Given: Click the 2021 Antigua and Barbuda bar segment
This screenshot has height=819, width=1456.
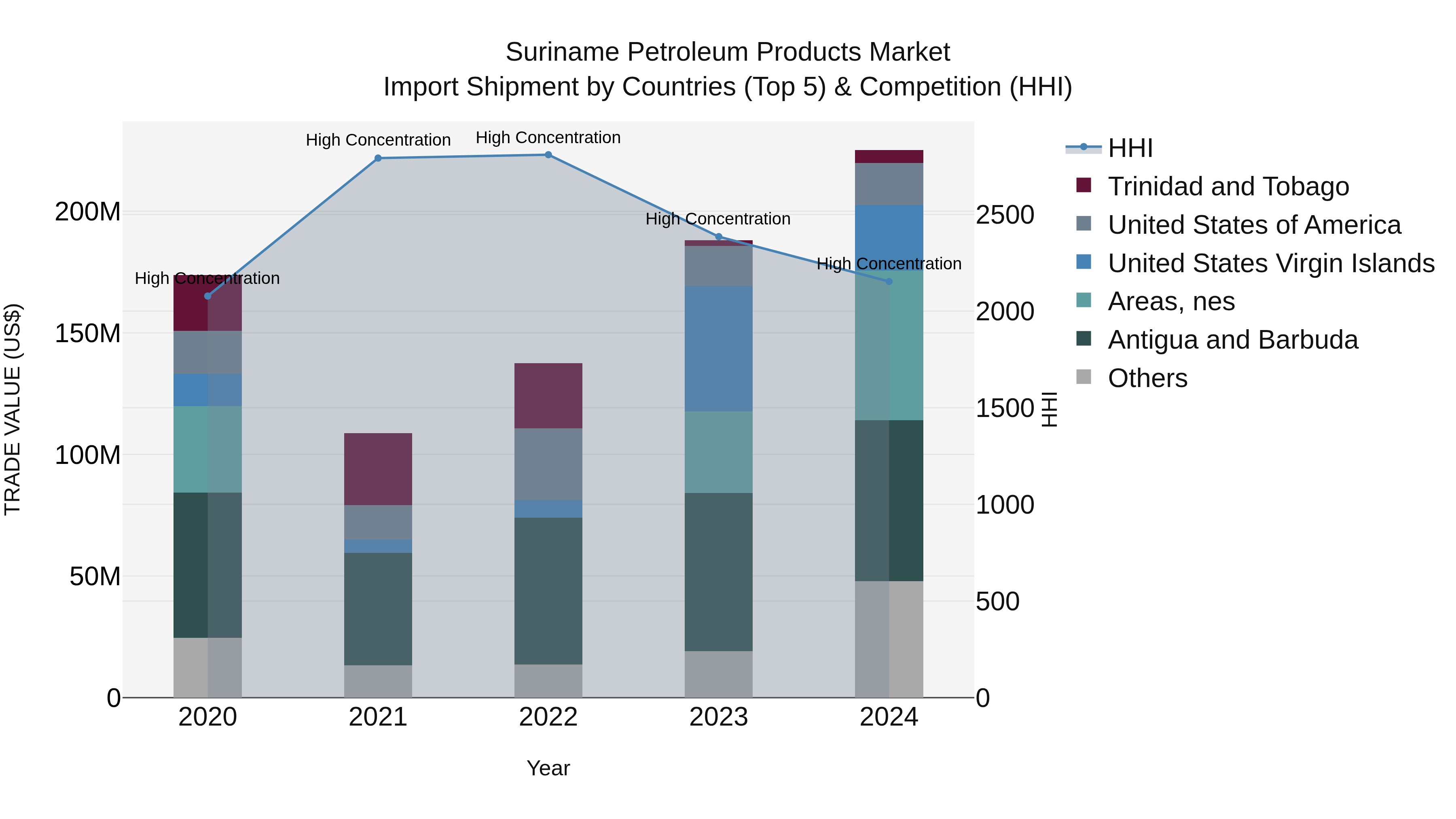Looking at the screenshot, I should point(378,609).
